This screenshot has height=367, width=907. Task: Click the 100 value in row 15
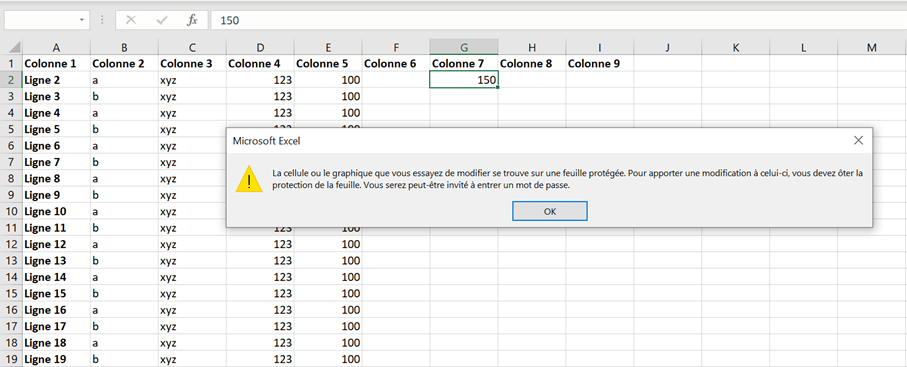(x=328, y=293)
